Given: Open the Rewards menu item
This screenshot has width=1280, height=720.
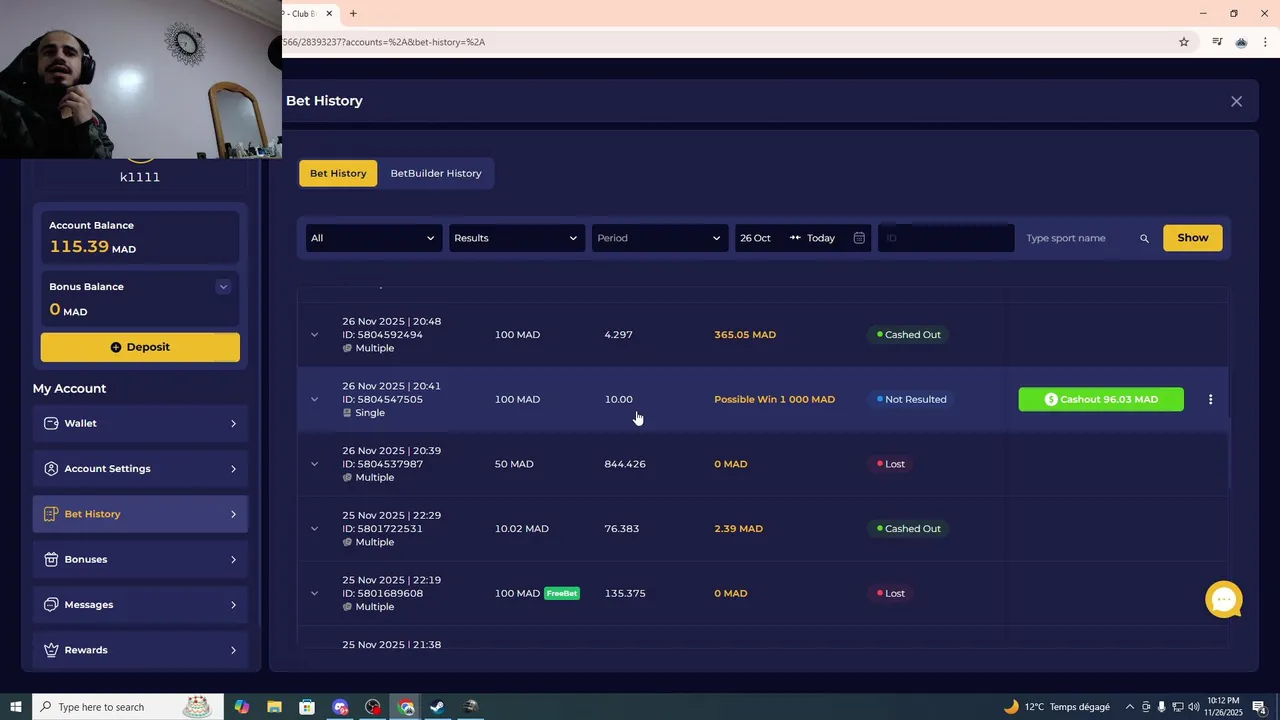Looking at the screenshot, I should point(140,650).
